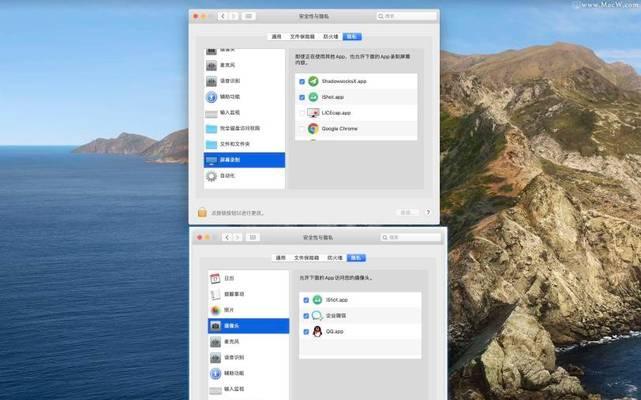
Task: Select the Calendar item in the Camera window
Action: (x=248, y=278)
